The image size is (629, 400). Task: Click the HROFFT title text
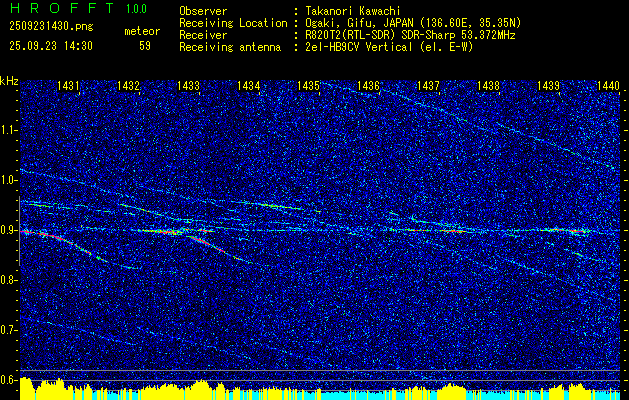tap(62, 8)
